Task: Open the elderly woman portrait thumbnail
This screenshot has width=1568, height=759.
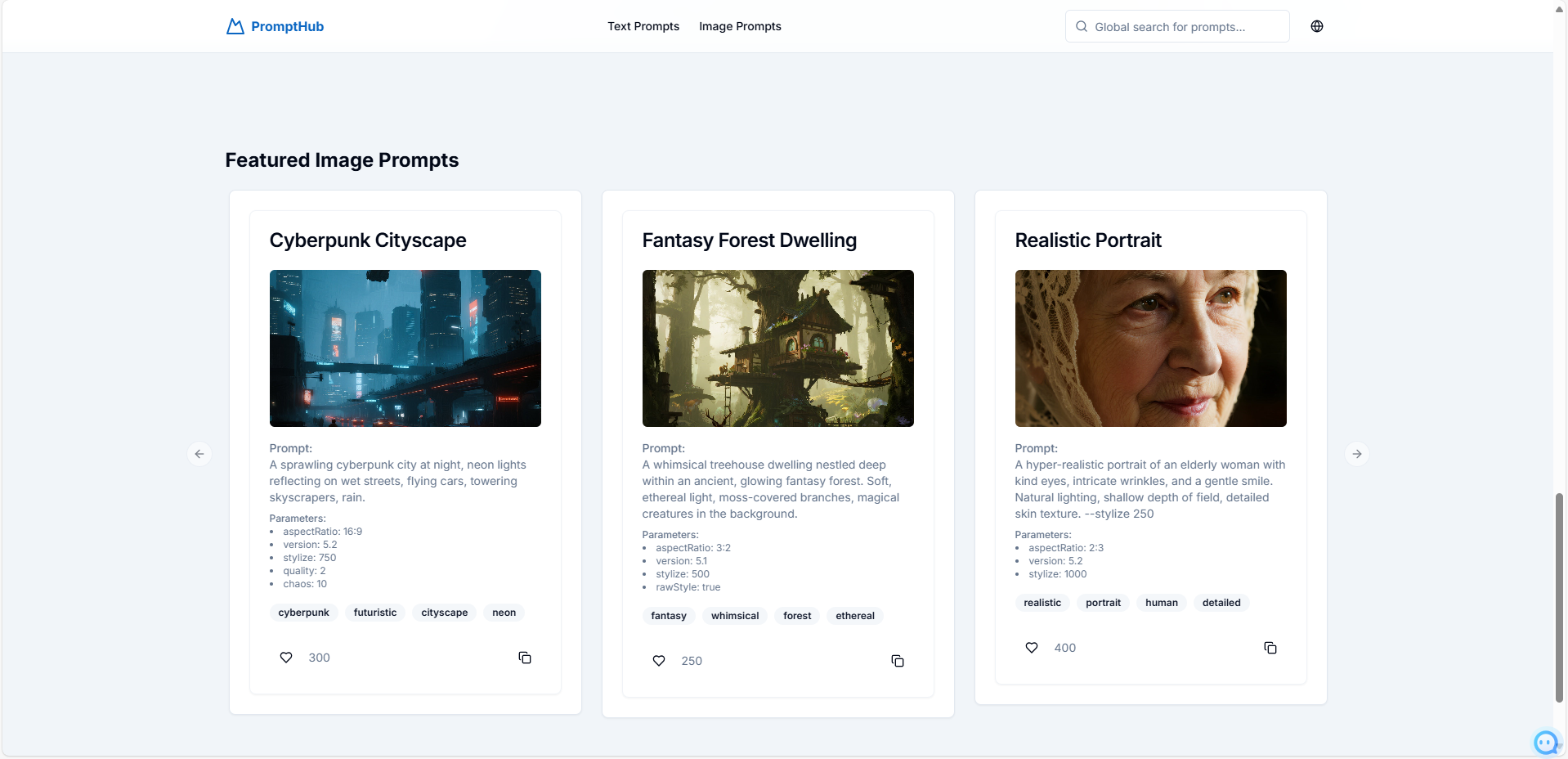Action: click(1150, 348)
